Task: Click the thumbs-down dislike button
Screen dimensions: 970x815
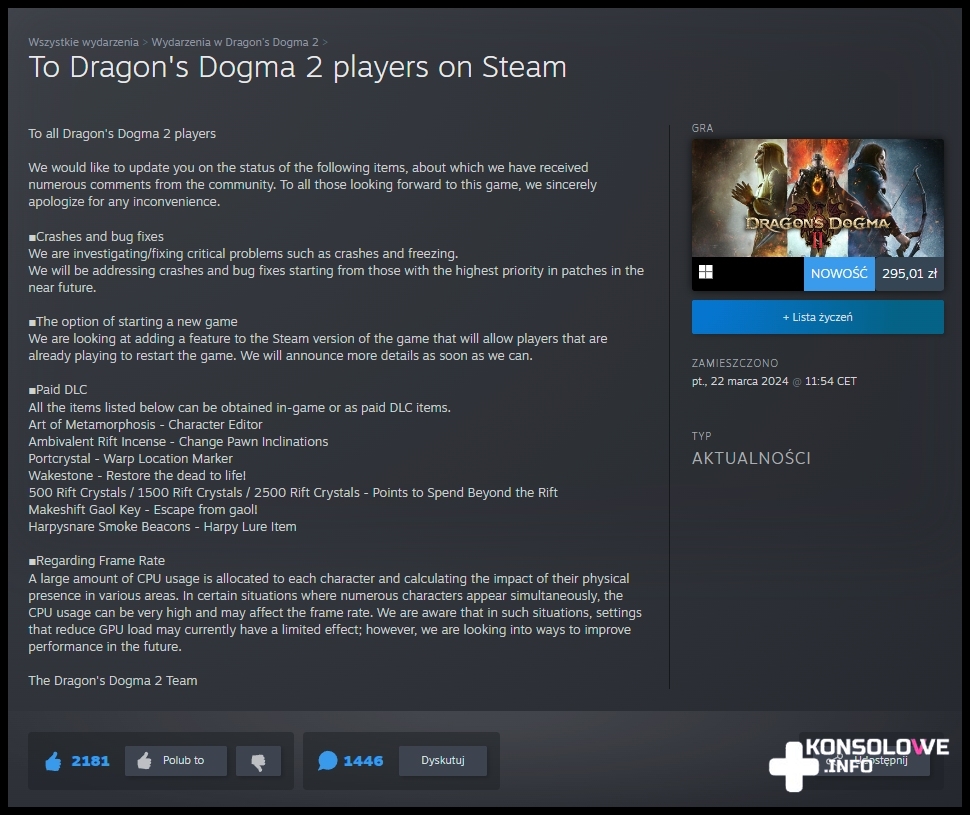Action: click(259, 761)
